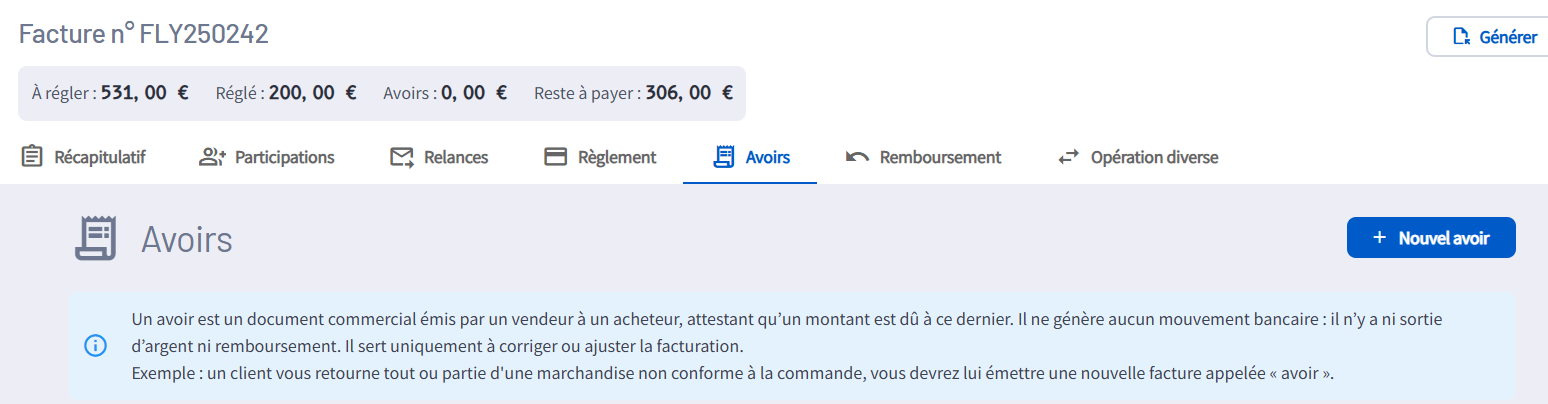Click the envelope icon beside Relances

402,157
